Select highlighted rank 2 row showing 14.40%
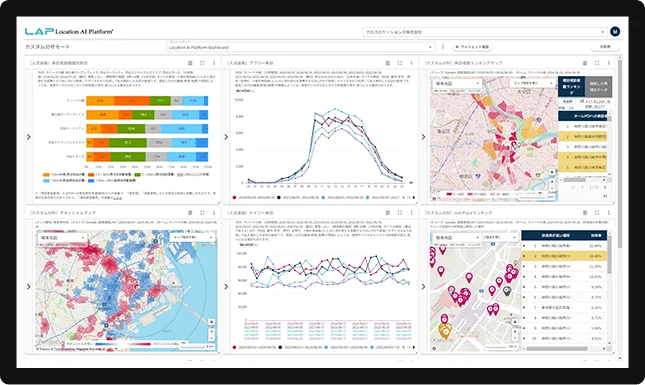The height and width of the screenshot is (385, 645). [x=564, y=256]
